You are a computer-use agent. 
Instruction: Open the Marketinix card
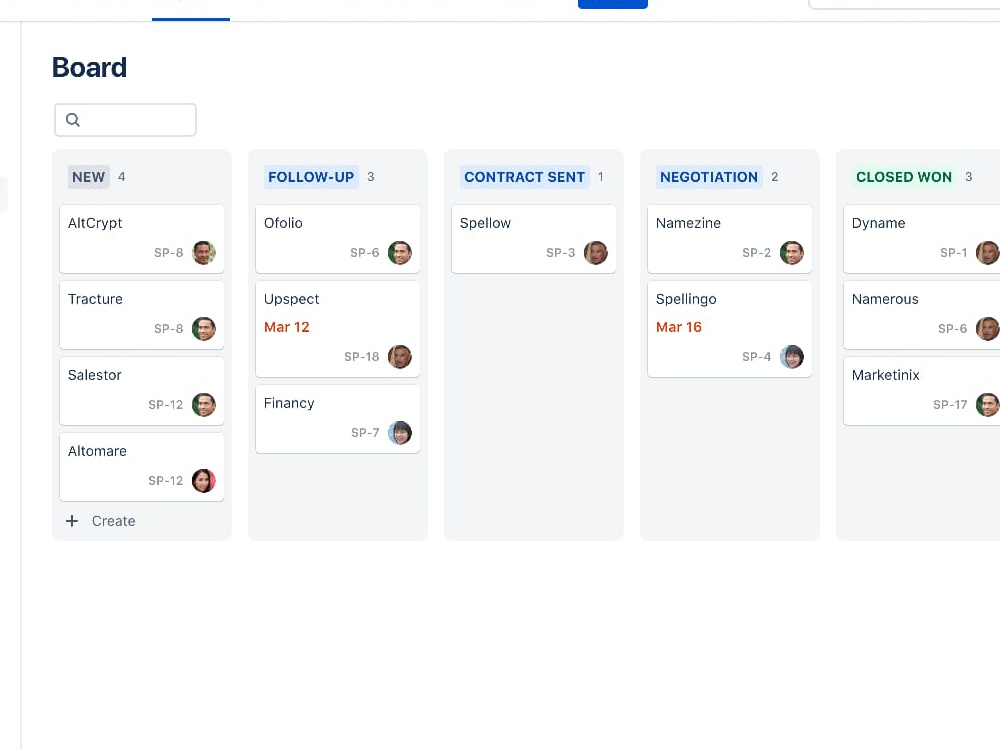click(922, 391)
